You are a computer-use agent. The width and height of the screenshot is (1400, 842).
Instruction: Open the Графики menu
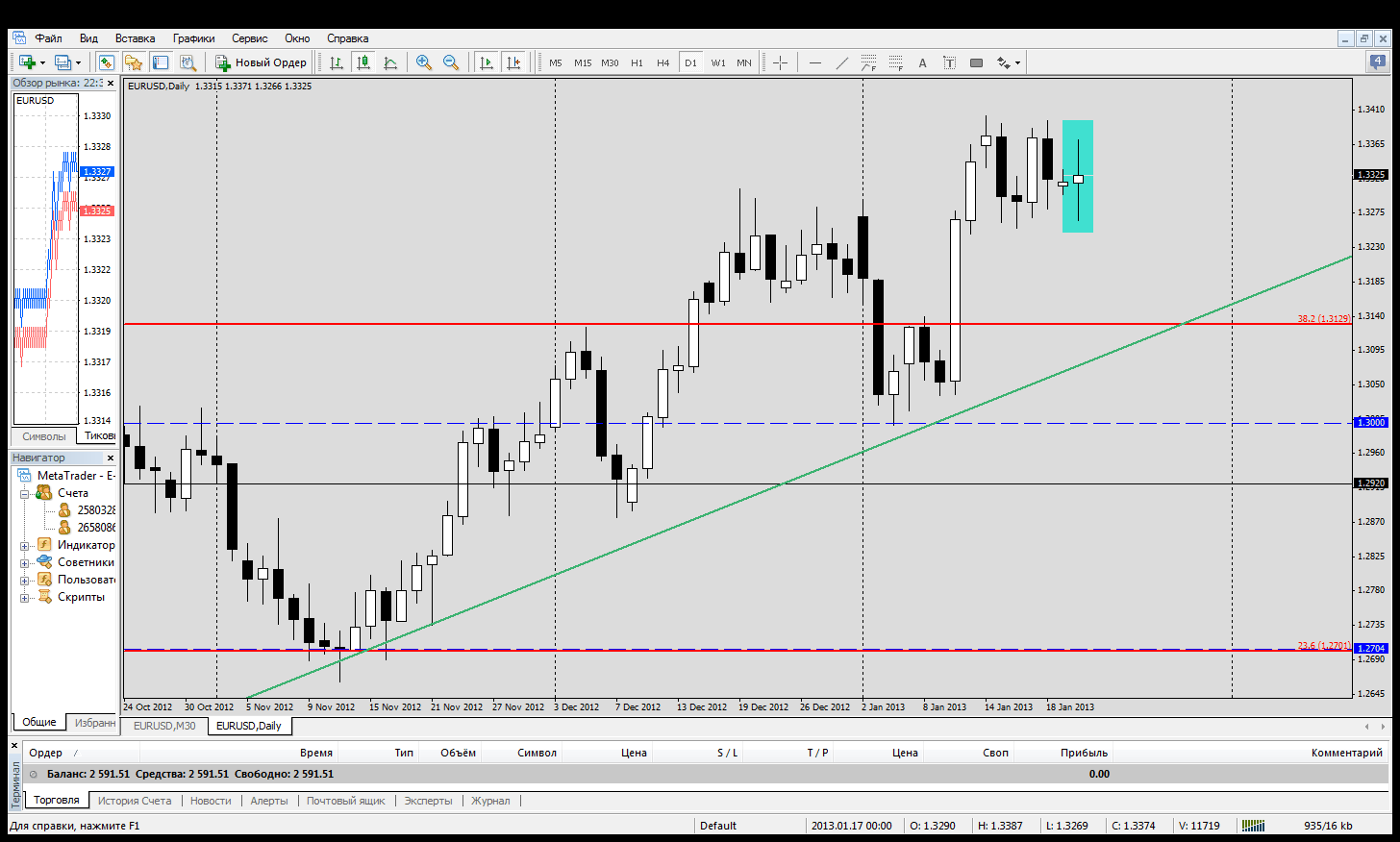193,38
